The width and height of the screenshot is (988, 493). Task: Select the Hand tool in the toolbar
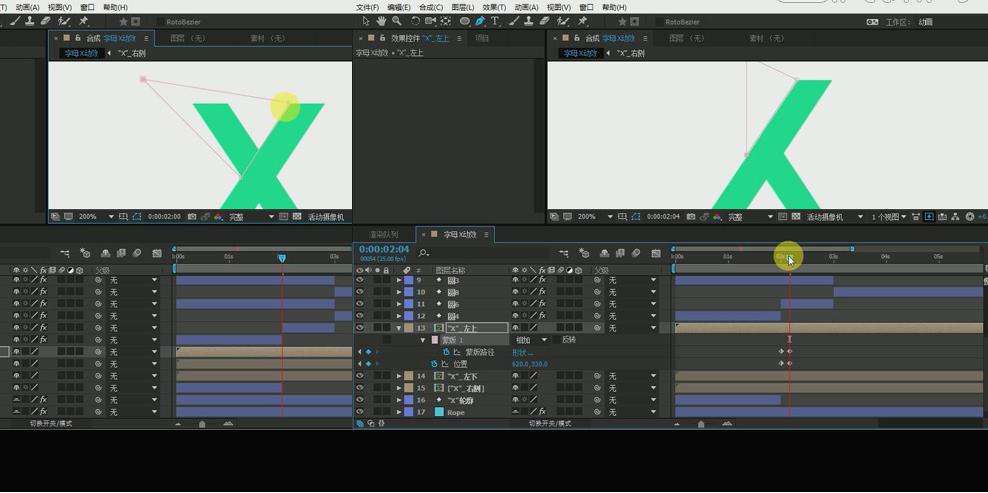coord(381,21)
